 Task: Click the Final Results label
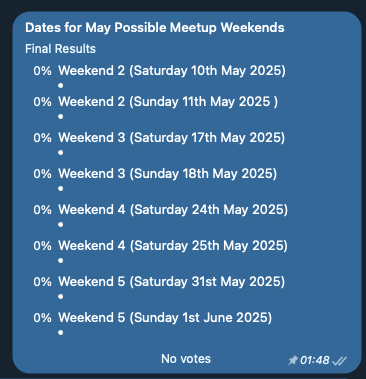(x=60, y=49)
